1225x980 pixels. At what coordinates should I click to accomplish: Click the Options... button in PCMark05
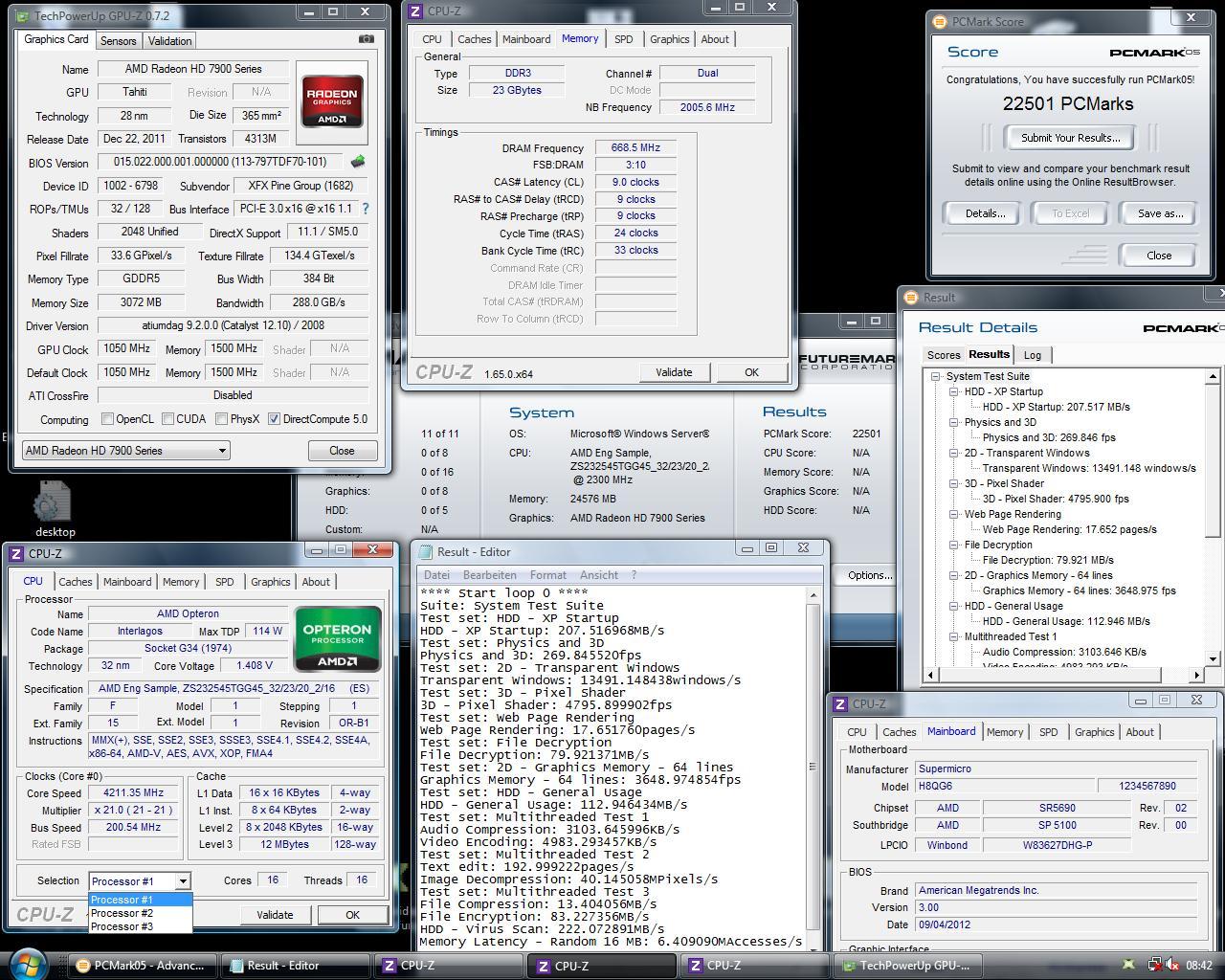coord(869,575)
